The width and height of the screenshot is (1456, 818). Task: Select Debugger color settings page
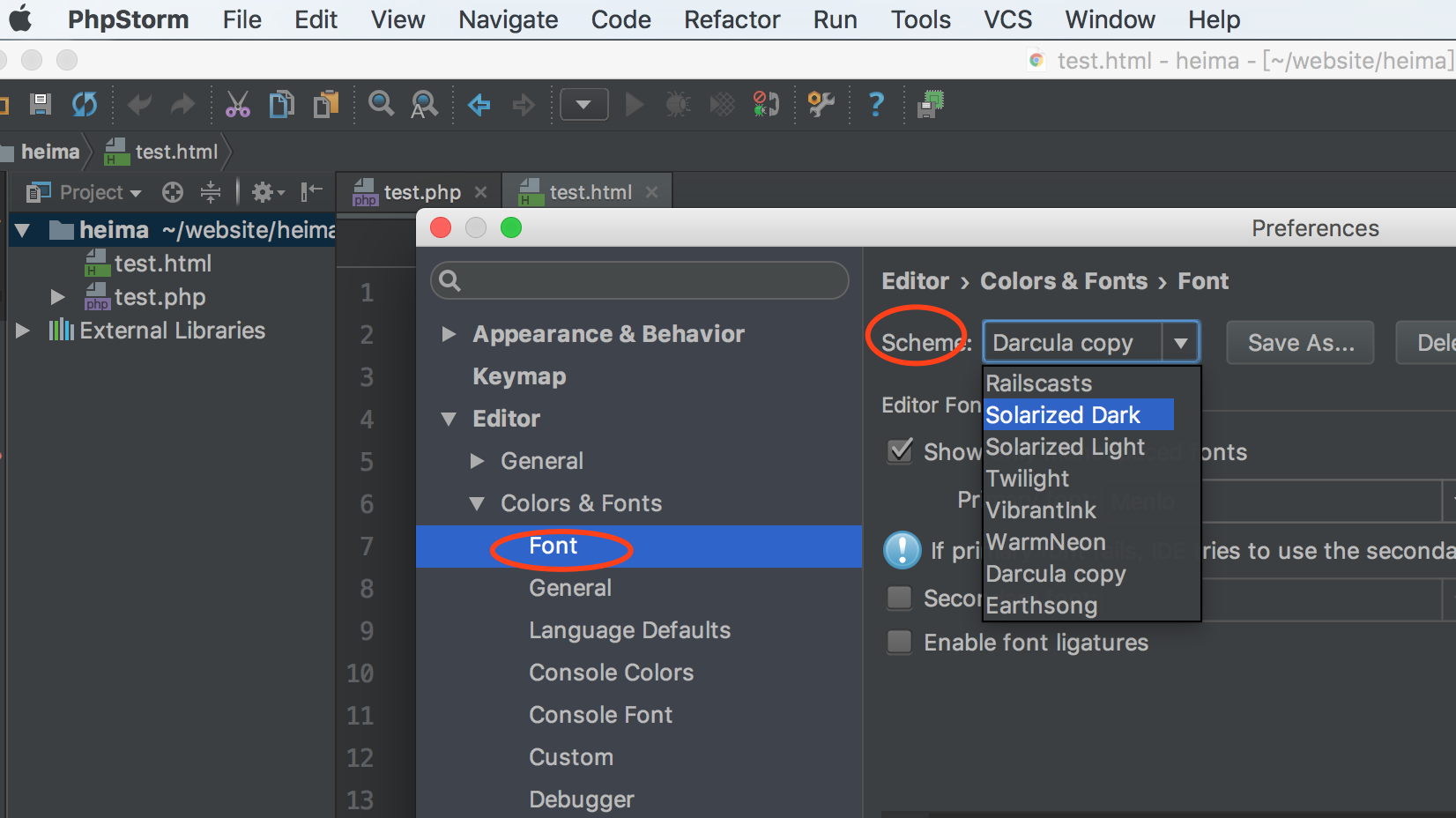tap(581, 799)
